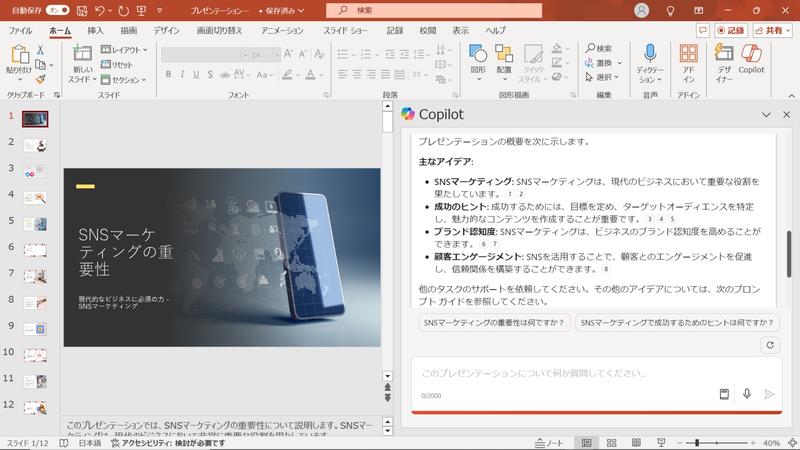The height and width of the screenshot is (450, 800).
Task: Click the refresh suggestions icon in Copilot
Action: point(769,345)
